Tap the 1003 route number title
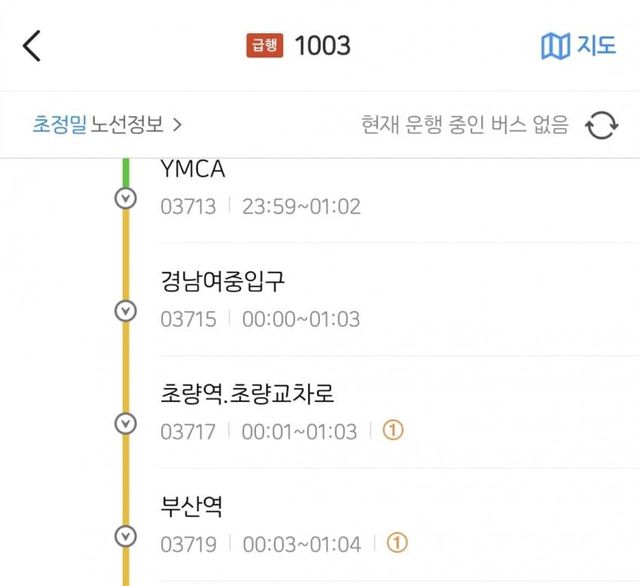This screenshot has width=640, height=586. click(322, 46)
